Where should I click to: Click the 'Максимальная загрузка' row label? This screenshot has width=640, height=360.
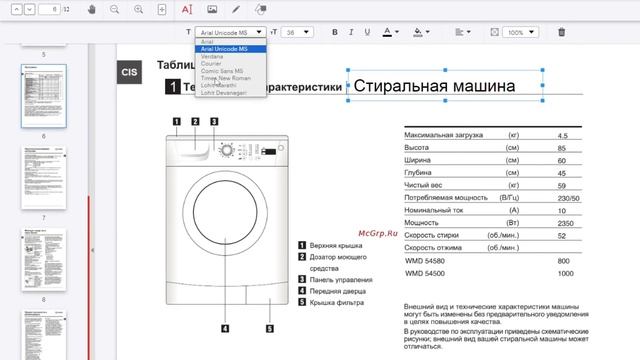443,135
